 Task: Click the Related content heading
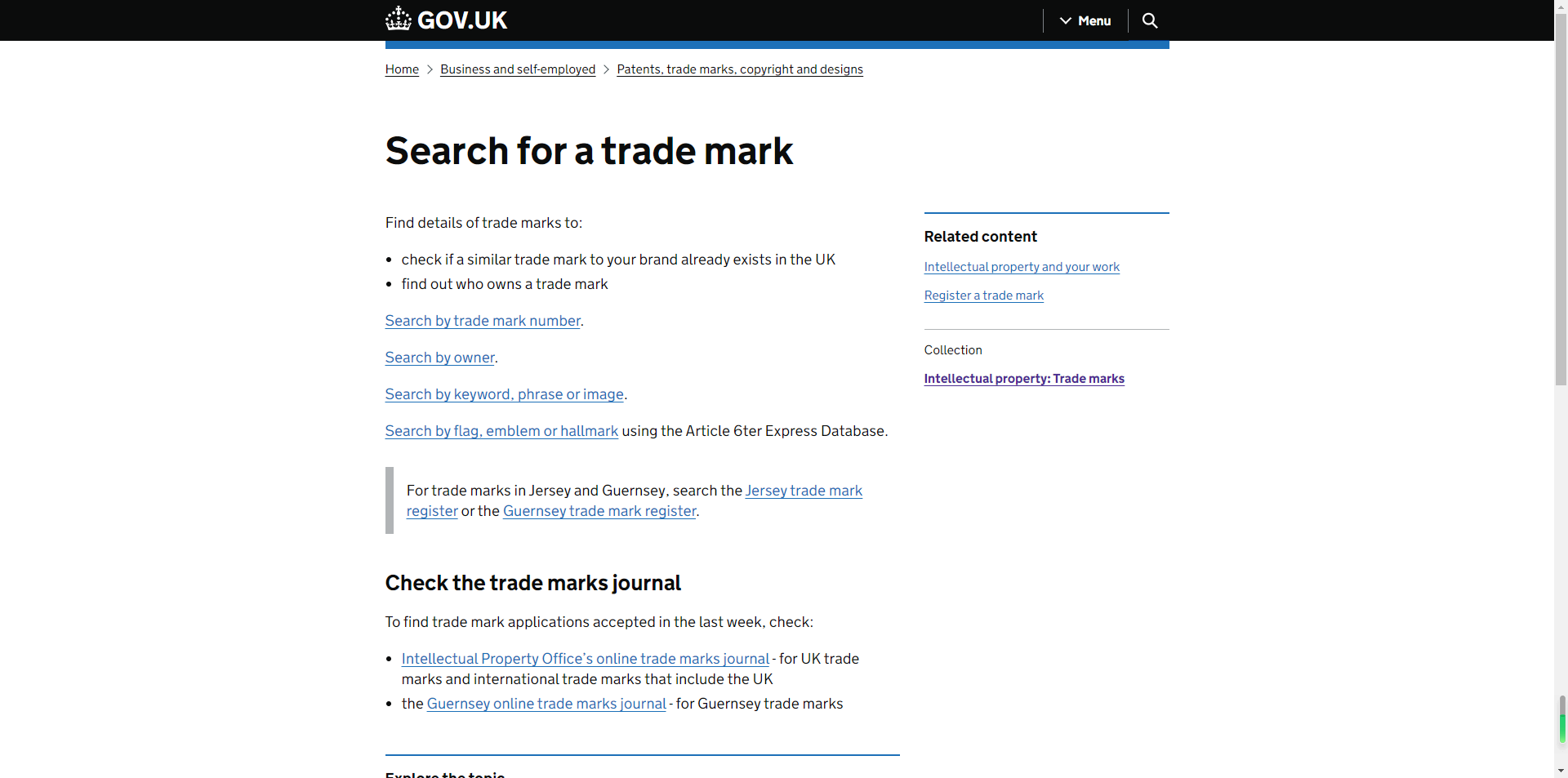pos(980,237)
